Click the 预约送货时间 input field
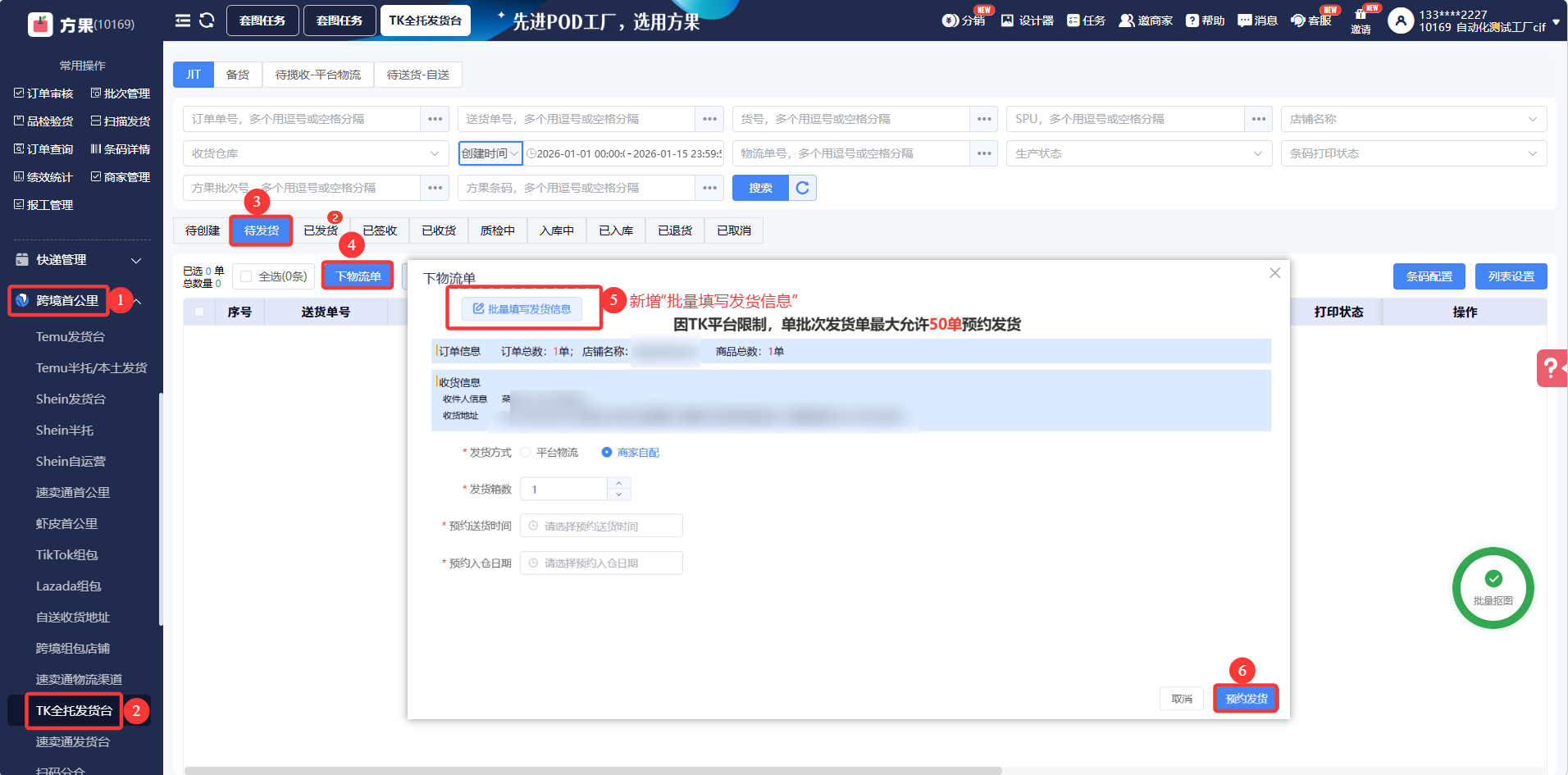Viewport: 1568px width, 775px height. click(601, 526)
